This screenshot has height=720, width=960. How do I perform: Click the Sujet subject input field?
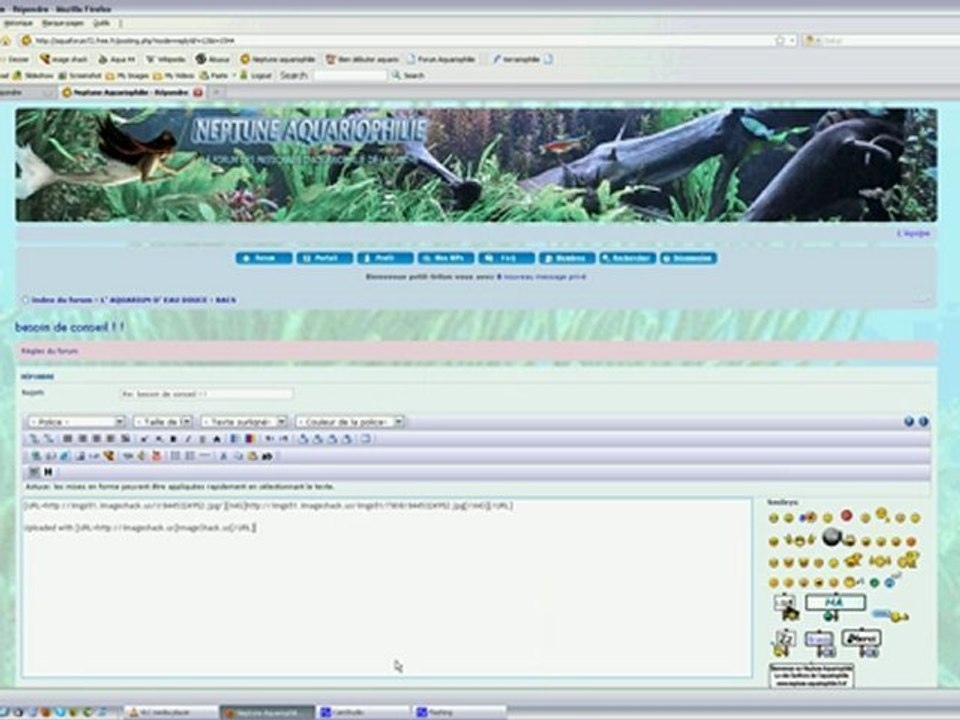206,394
